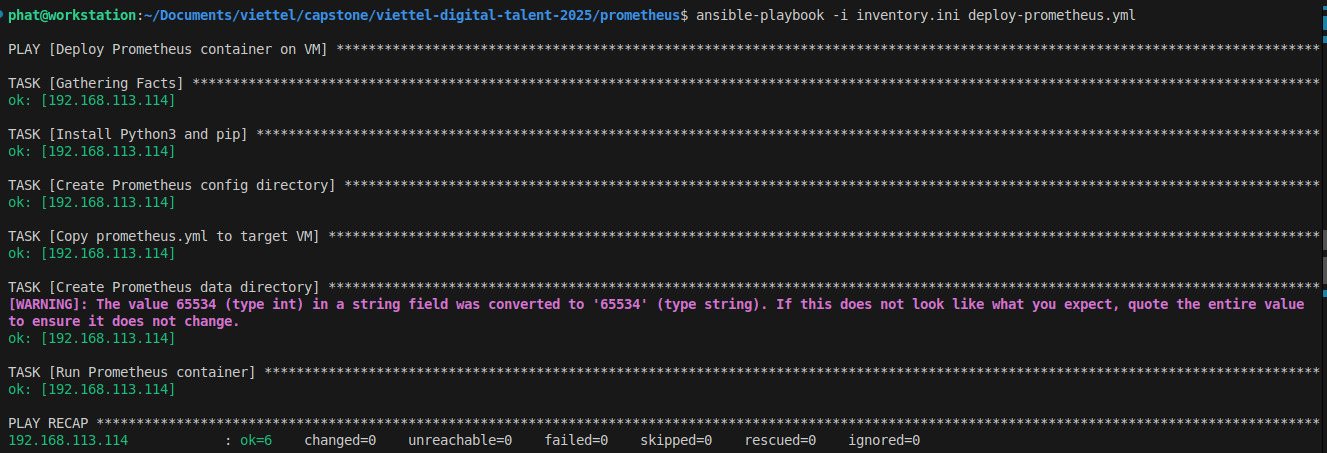
Task: Click the failed=0 recap value
Action: pyautogui.click(x=576, y=440)
